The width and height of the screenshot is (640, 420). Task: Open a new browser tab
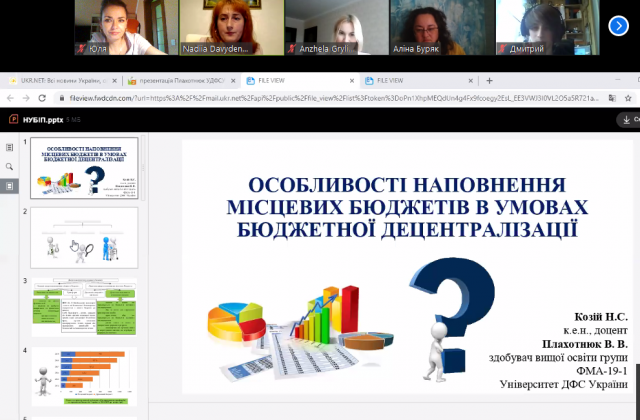(x=489, y=81)
